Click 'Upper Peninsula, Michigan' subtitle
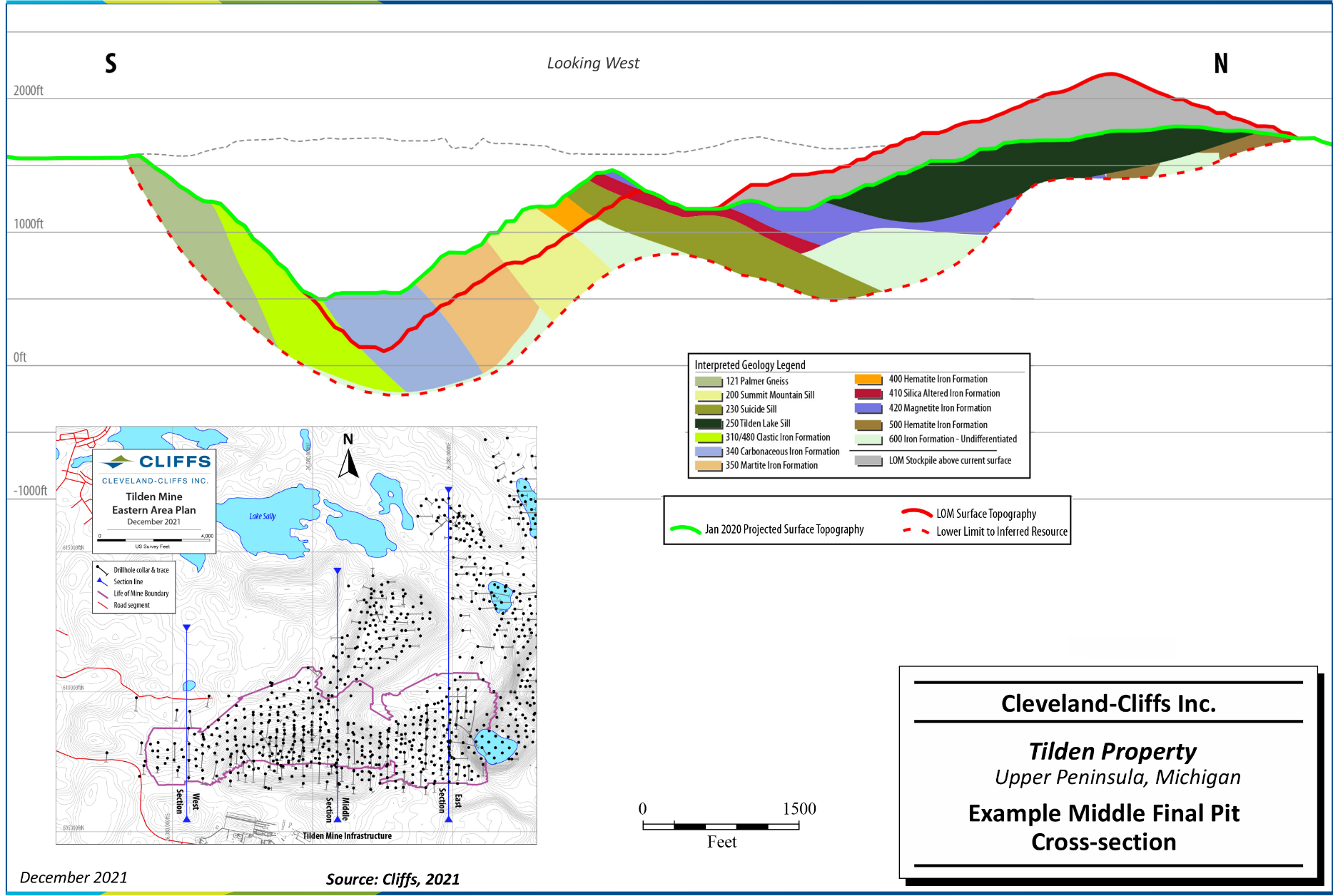 tap(1117, 777)
